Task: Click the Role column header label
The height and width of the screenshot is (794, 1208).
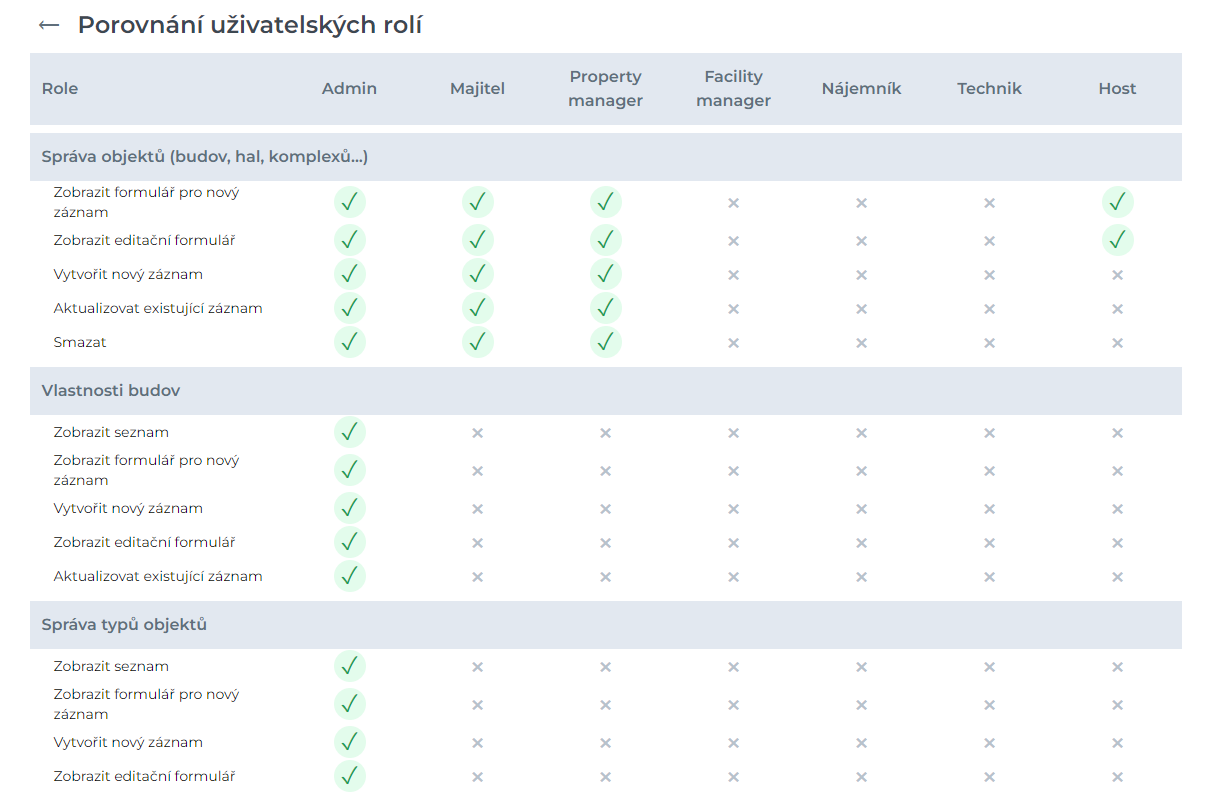Action: pos(60,88)
